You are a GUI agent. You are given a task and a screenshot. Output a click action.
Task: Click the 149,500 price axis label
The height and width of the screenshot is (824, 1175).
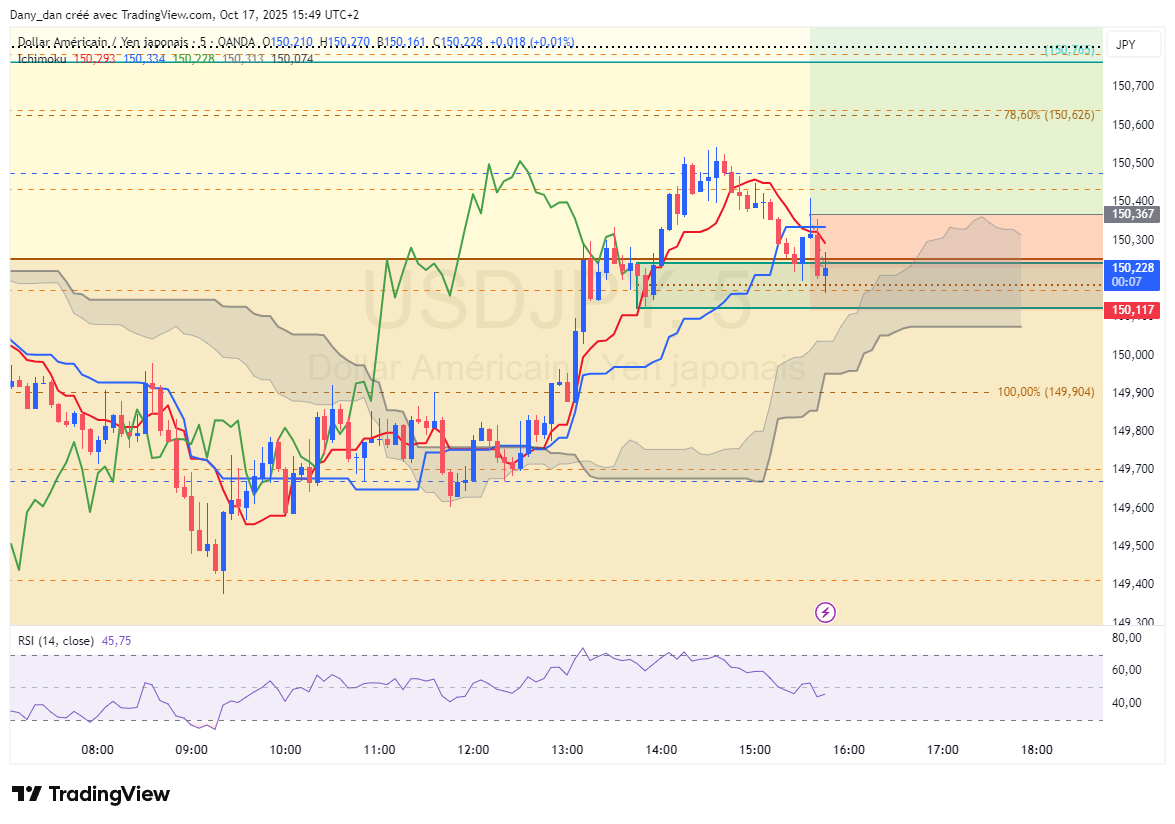(x=1133, y=547)
